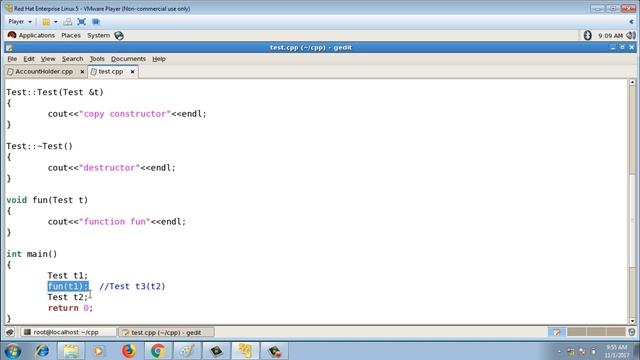Click the show desktop icon in GNOME bottom panel

pyautogui.click(x=10, y=332)
